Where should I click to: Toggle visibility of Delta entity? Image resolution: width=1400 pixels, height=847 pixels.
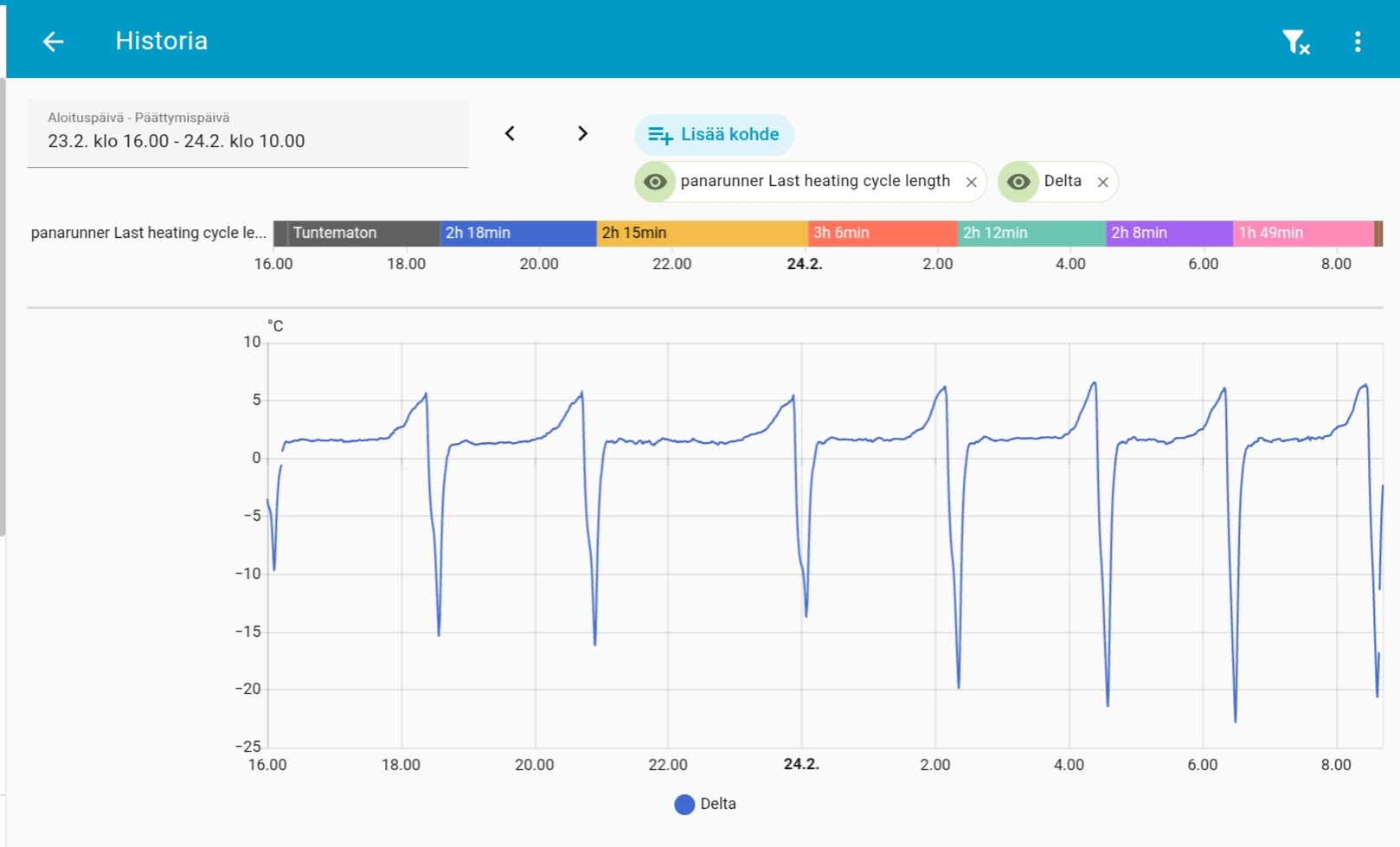click(x=1018, y=182)
